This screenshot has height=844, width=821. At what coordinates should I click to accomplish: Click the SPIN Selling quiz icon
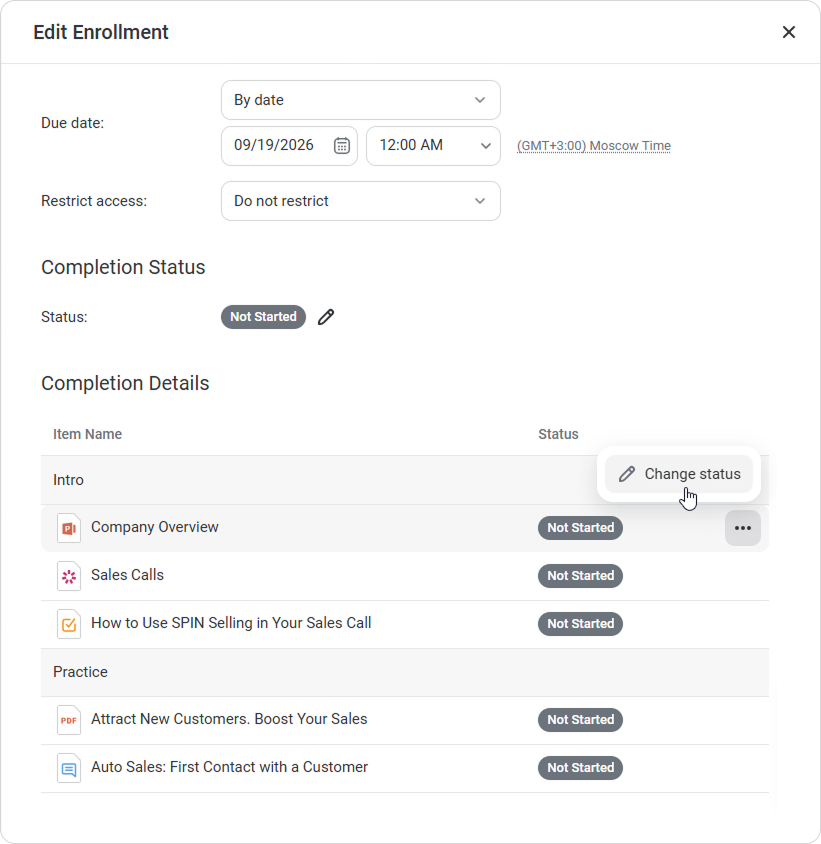[x=68, y=624]
